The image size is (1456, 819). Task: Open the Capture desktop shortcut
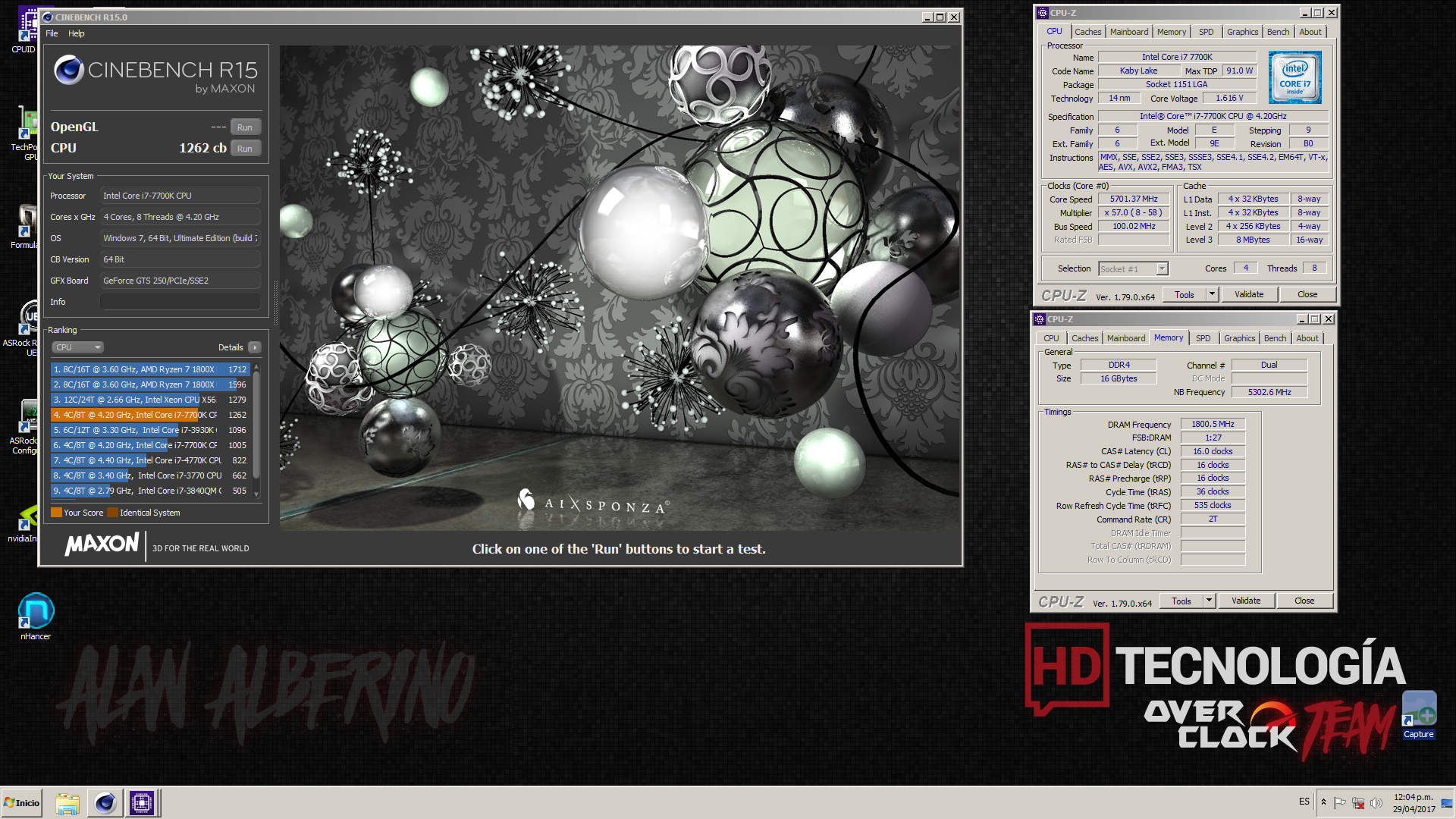[x=1418, y=714]
